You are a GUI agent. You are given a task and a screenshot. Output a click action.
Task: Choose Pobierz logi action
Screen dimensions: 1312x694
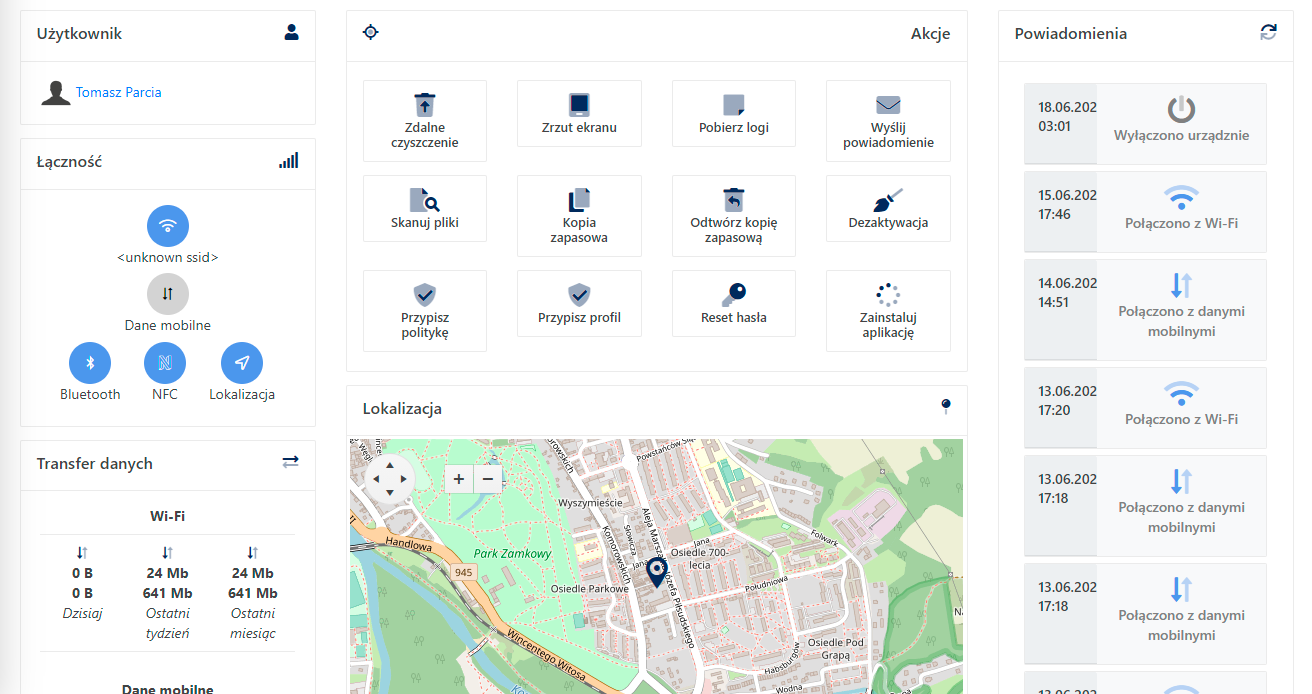[734, 113]
